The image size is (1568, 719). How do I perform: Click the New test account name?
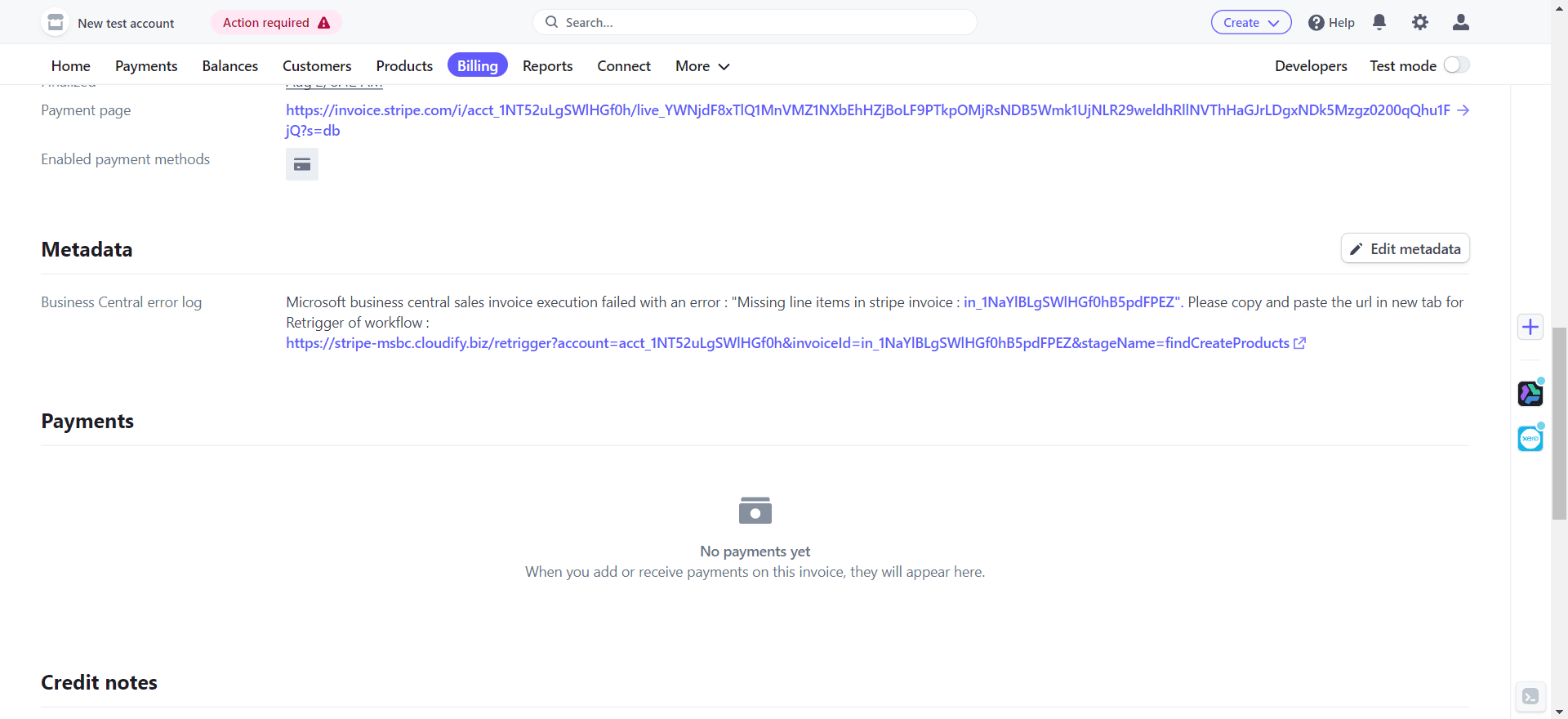tap(126, 24)
